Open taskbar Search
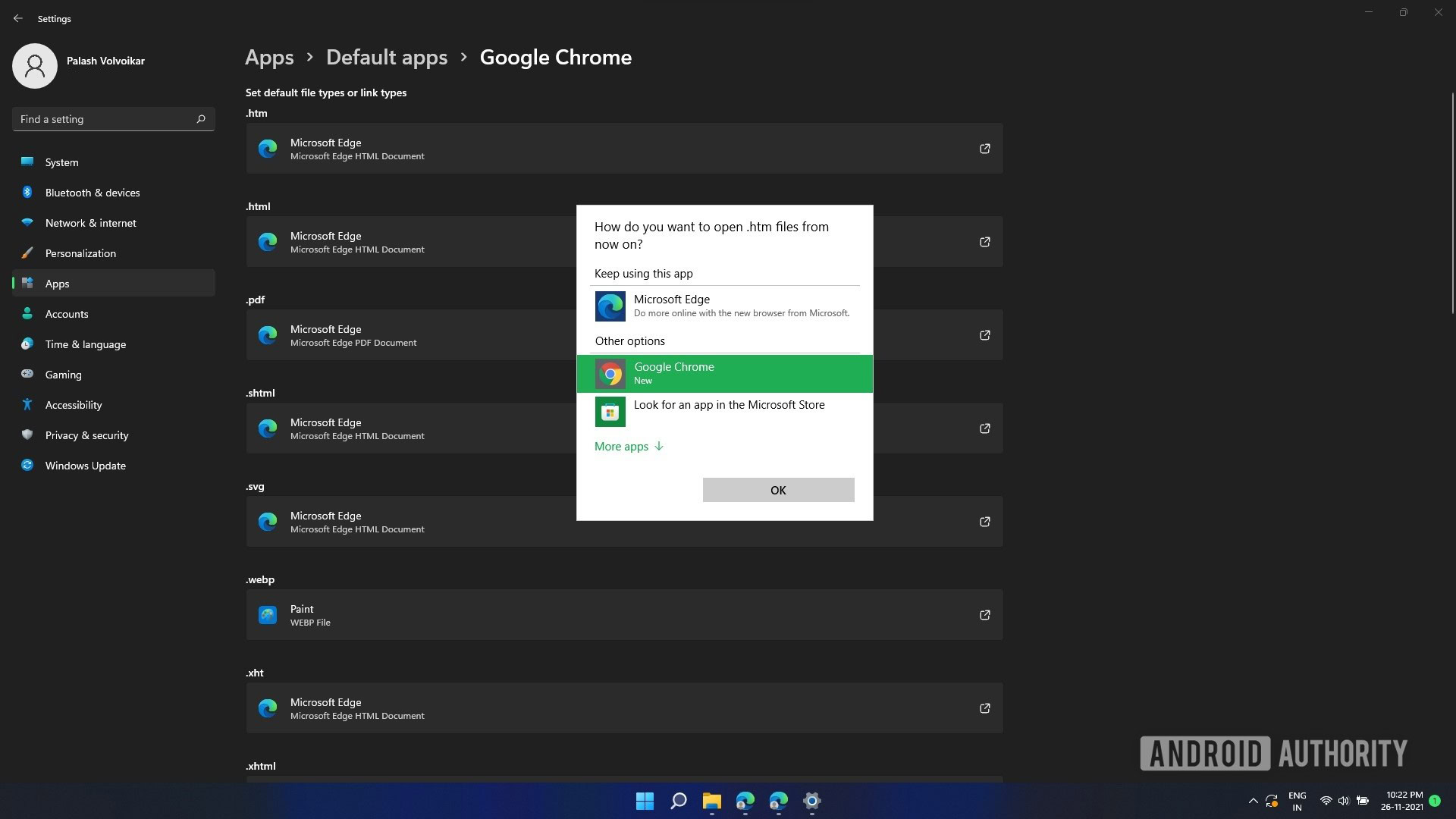Screen dimensions: 1456x819 pyautogui.click(x=679, y=801)
